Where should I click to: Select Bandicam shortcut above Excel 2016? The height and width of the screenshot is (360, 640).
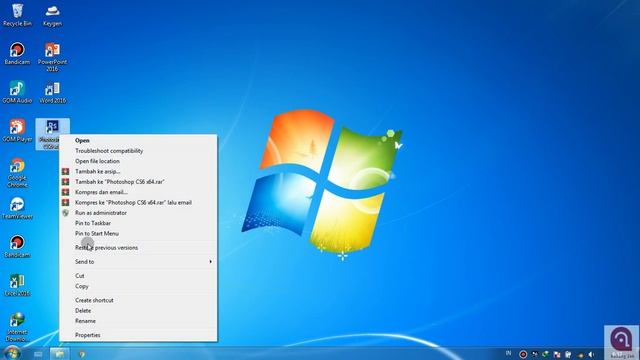[17, 246]
